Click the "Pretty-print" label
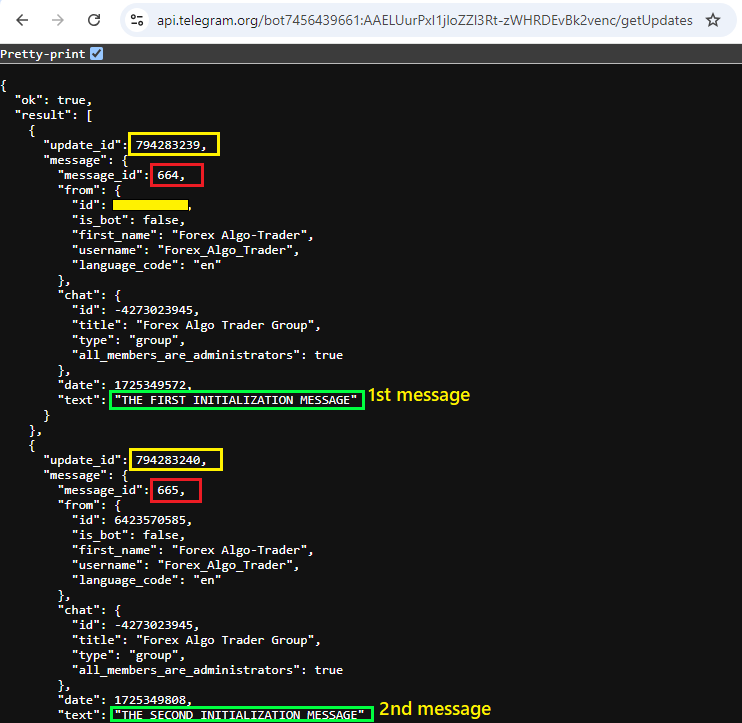 pos(43,54)
